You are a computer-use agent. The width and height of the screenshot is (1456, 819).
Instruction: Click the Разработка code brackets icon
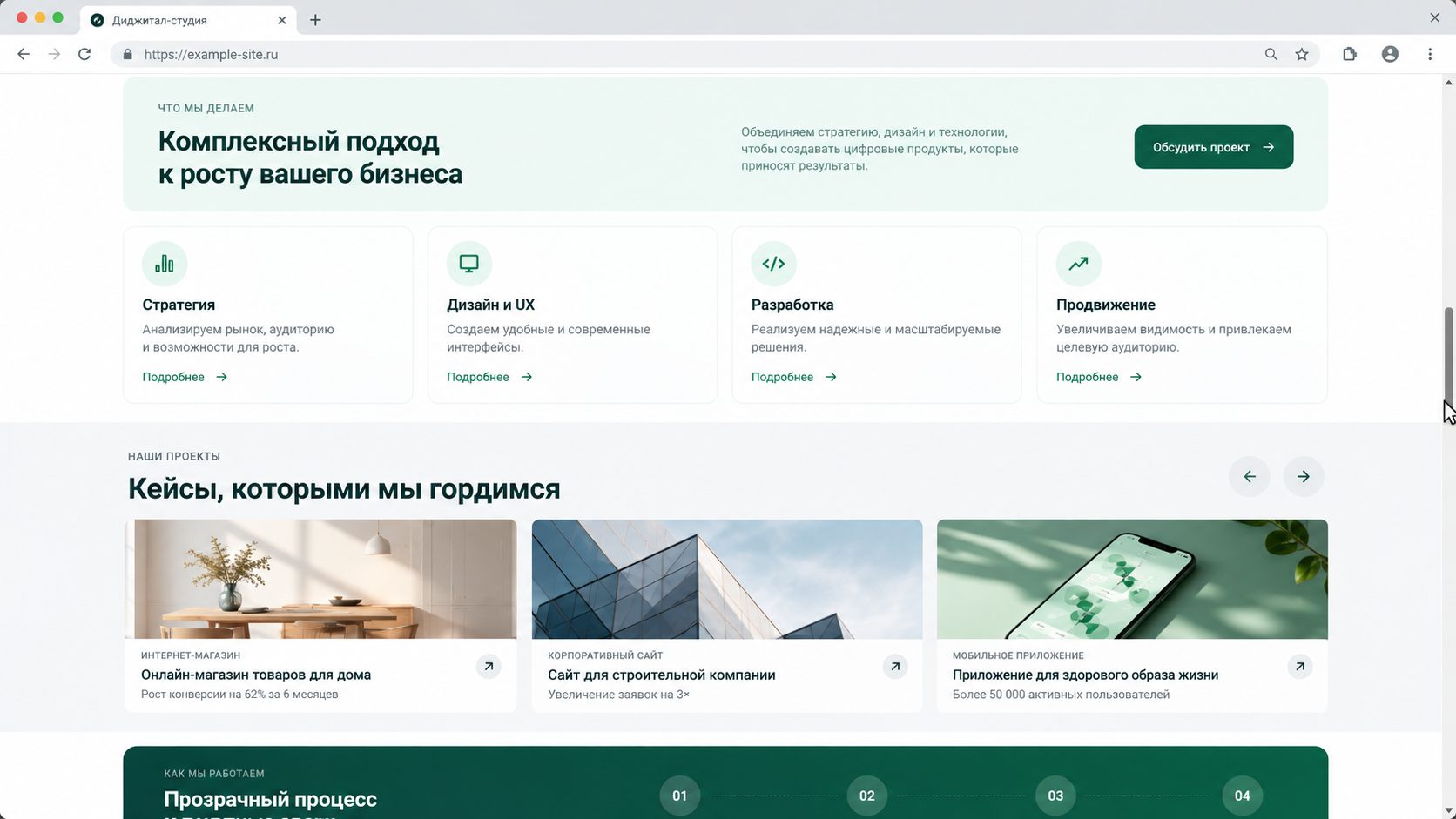pyautogui.click(x=774, y=264)
